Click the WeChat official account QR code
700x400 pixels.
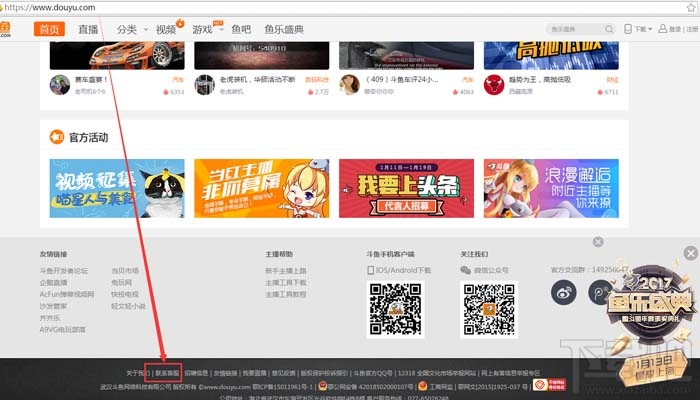(489, 309)
